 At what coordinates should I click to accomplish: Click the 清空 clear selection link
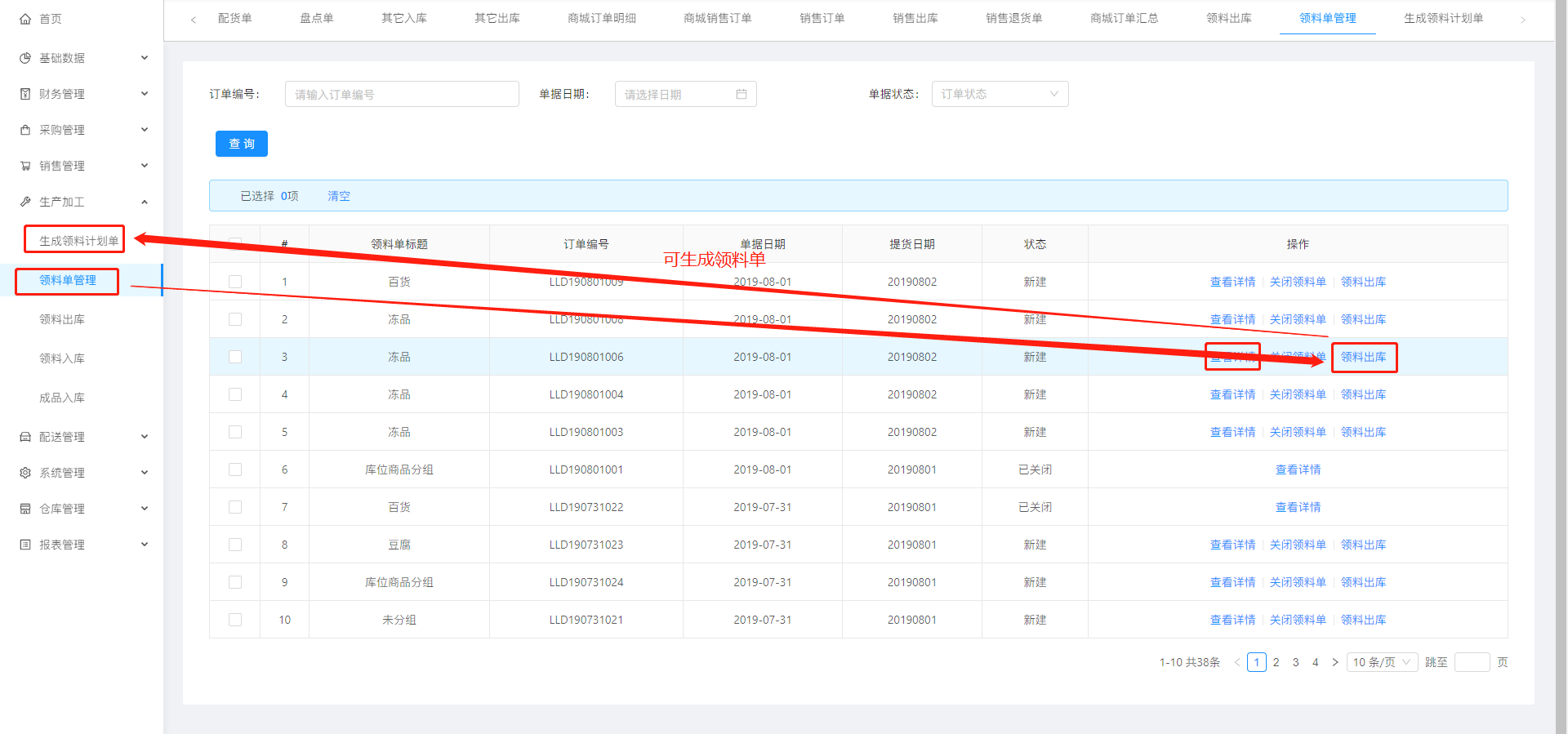(339, 196)
